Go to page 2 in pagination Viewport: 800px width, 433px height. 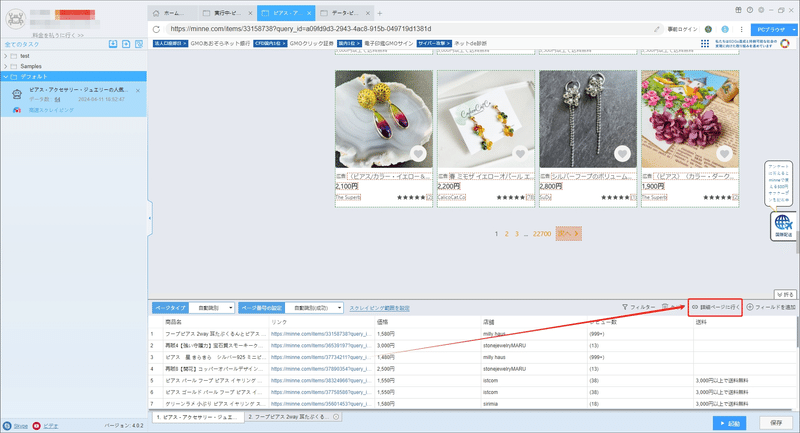(x=507, y=234)
